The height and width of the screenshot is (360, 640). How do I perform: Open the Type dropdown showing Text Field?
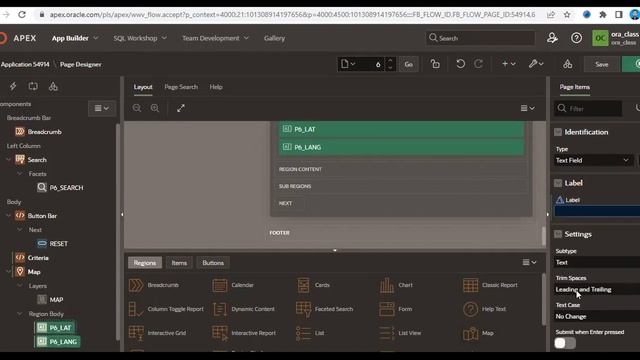[593, 160]
